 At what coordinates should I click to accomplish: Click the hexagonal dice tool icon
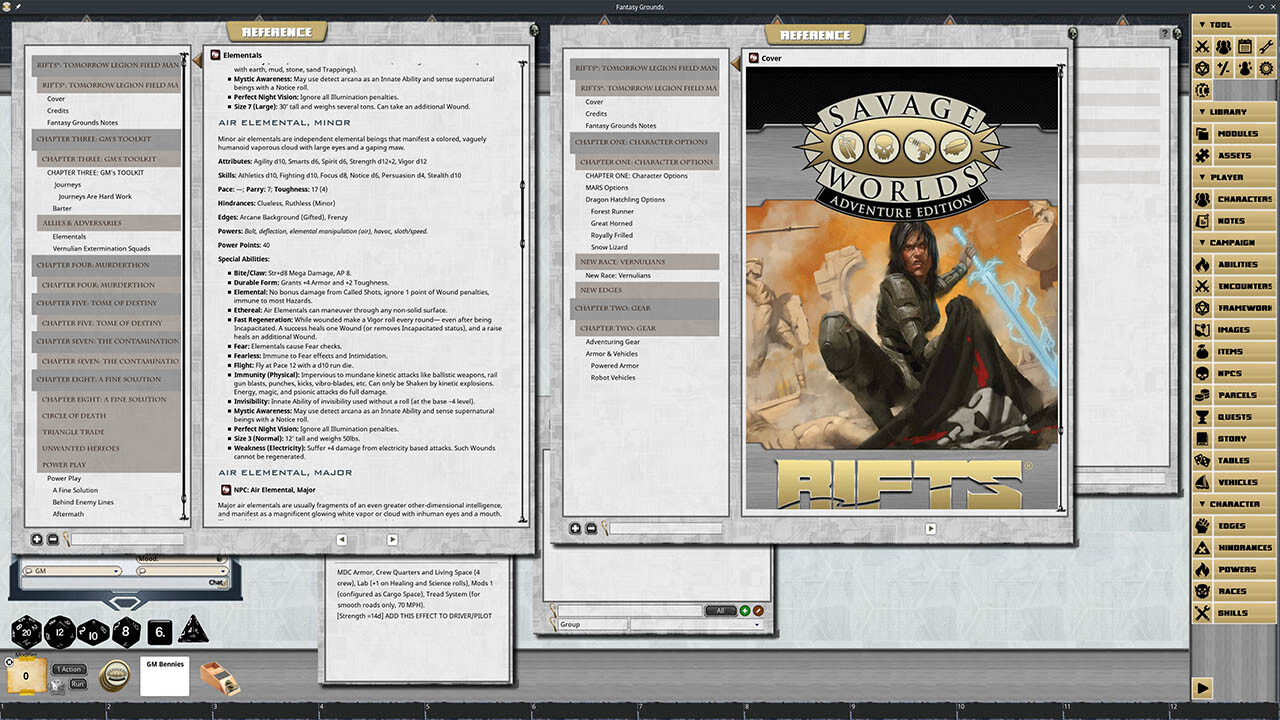(x=1202, y=67)
